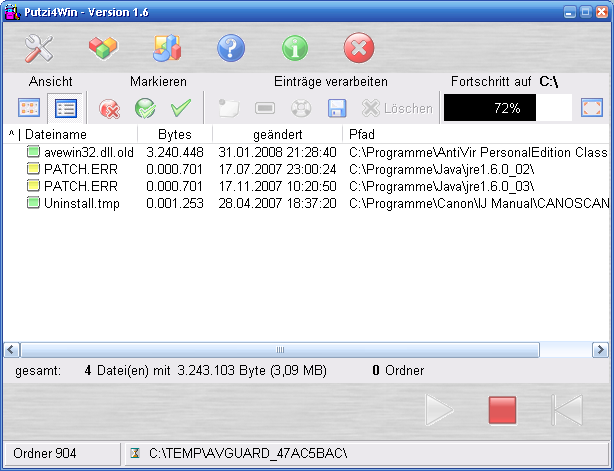This screenshot has height=471, width=614.
Task: Click the colored cubes icon
Action: click(x=103, y=48)
